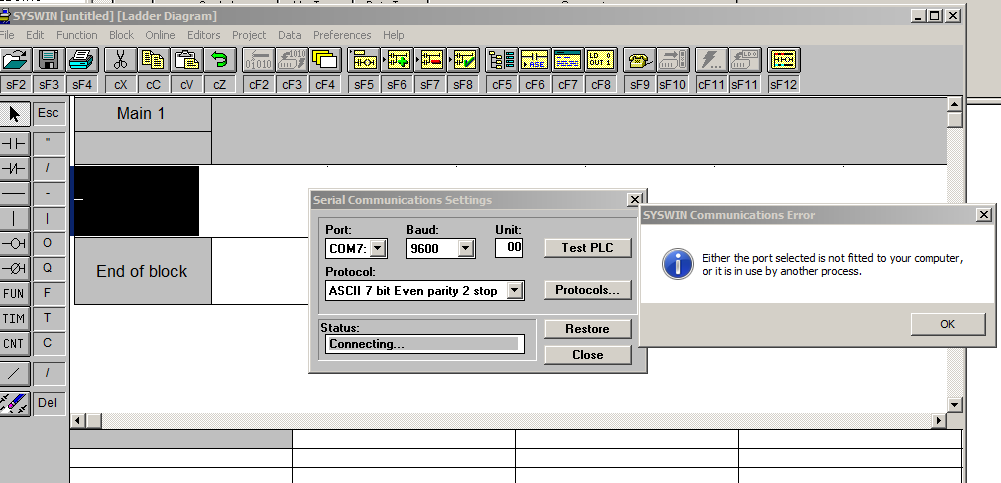Select the End of block cell

click(143, 271)
